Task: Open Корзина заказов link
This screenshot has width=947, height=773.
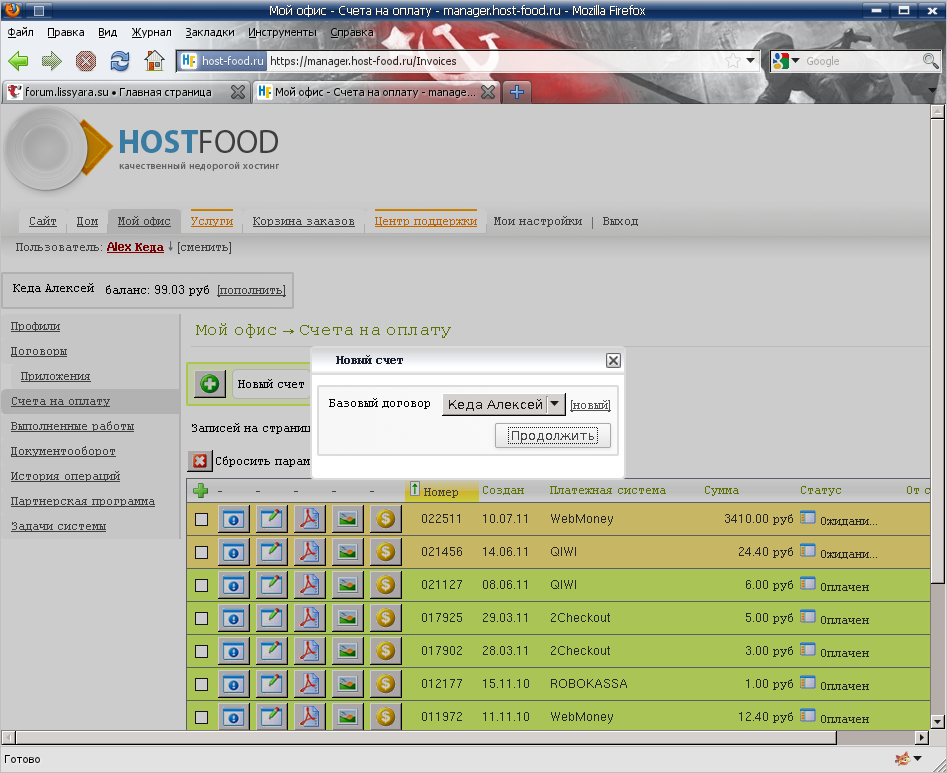Action: click(x=303, y=221)
